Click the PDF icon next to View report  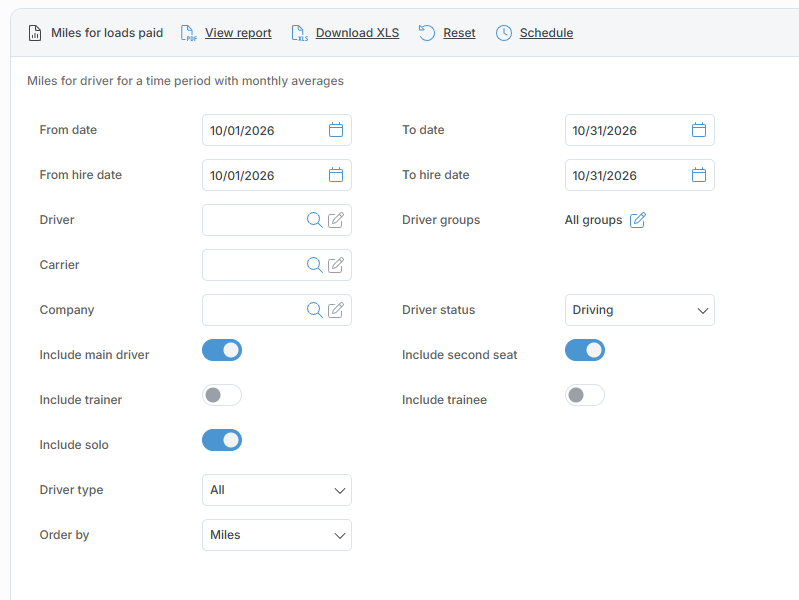tap(189, 33)
